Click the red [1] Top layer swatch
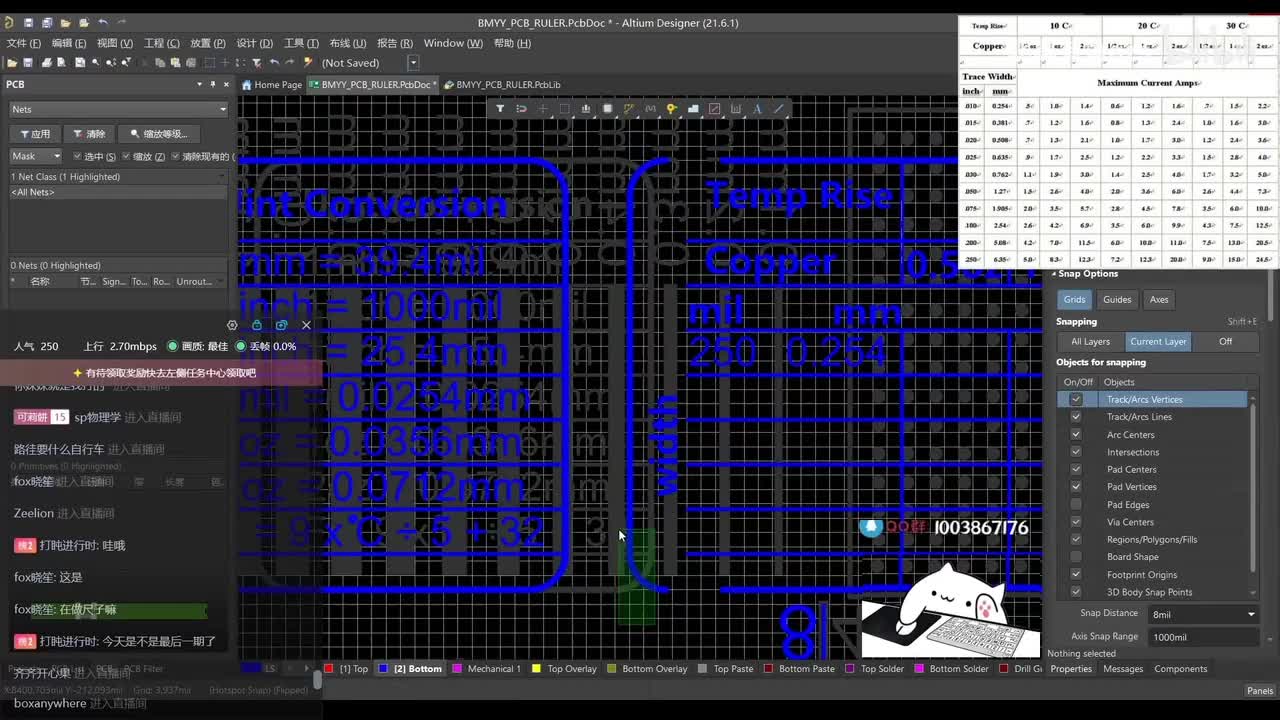 pyautogui.click(x=329, y=669)
